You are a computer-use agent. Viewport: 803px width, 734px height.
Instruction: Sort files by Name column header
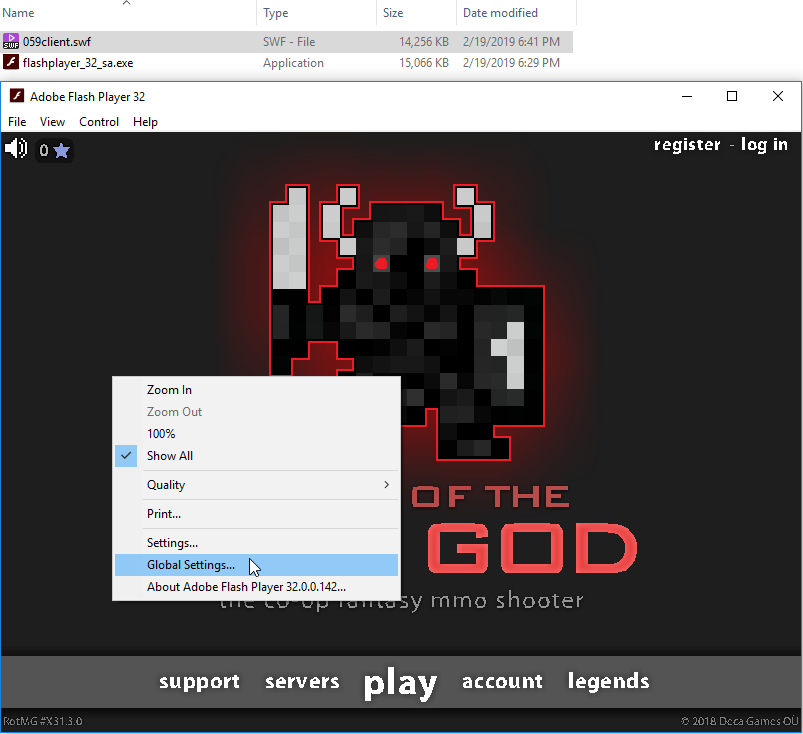[18, 13]
